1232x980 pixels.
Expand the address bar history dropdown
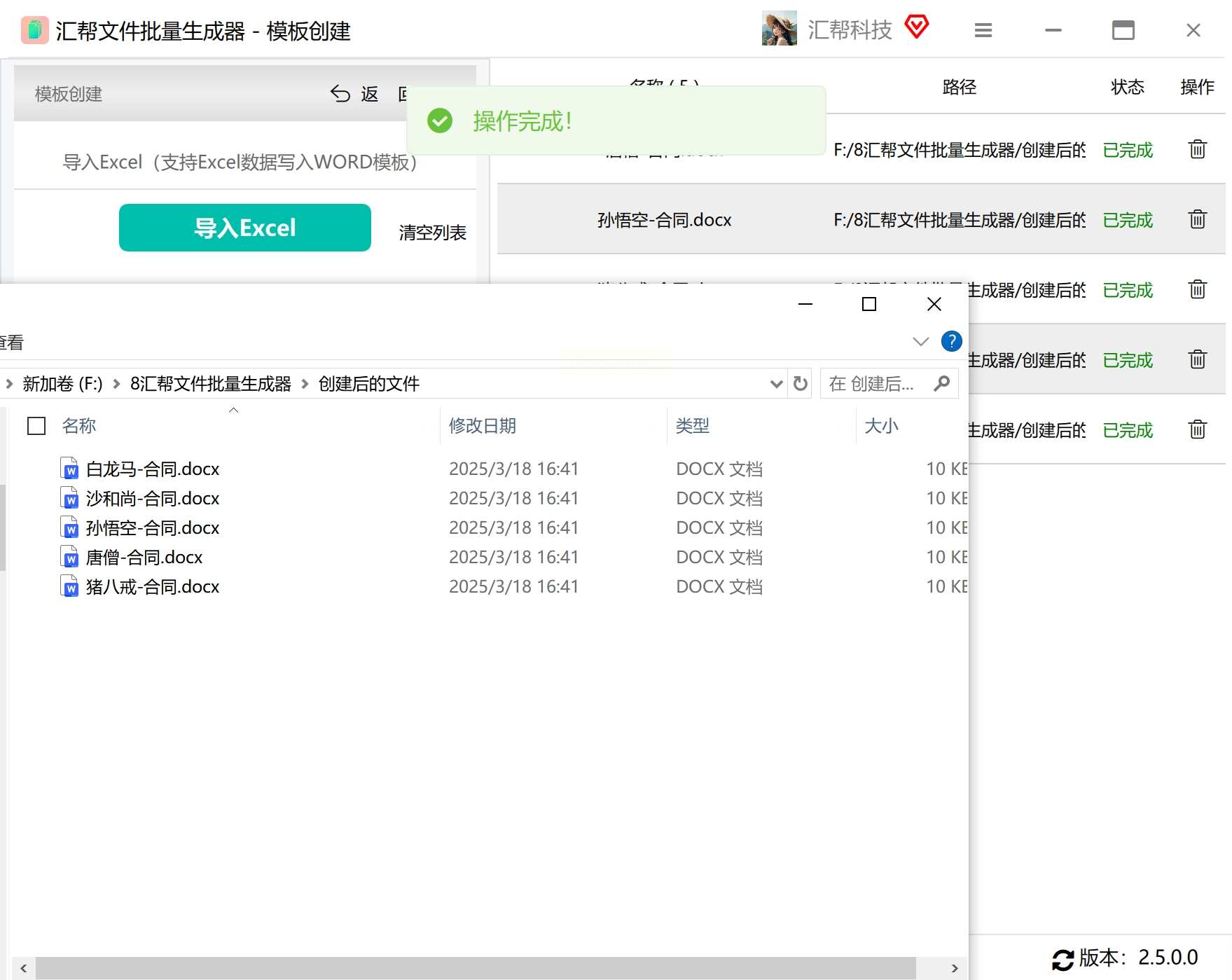(776, 384)
